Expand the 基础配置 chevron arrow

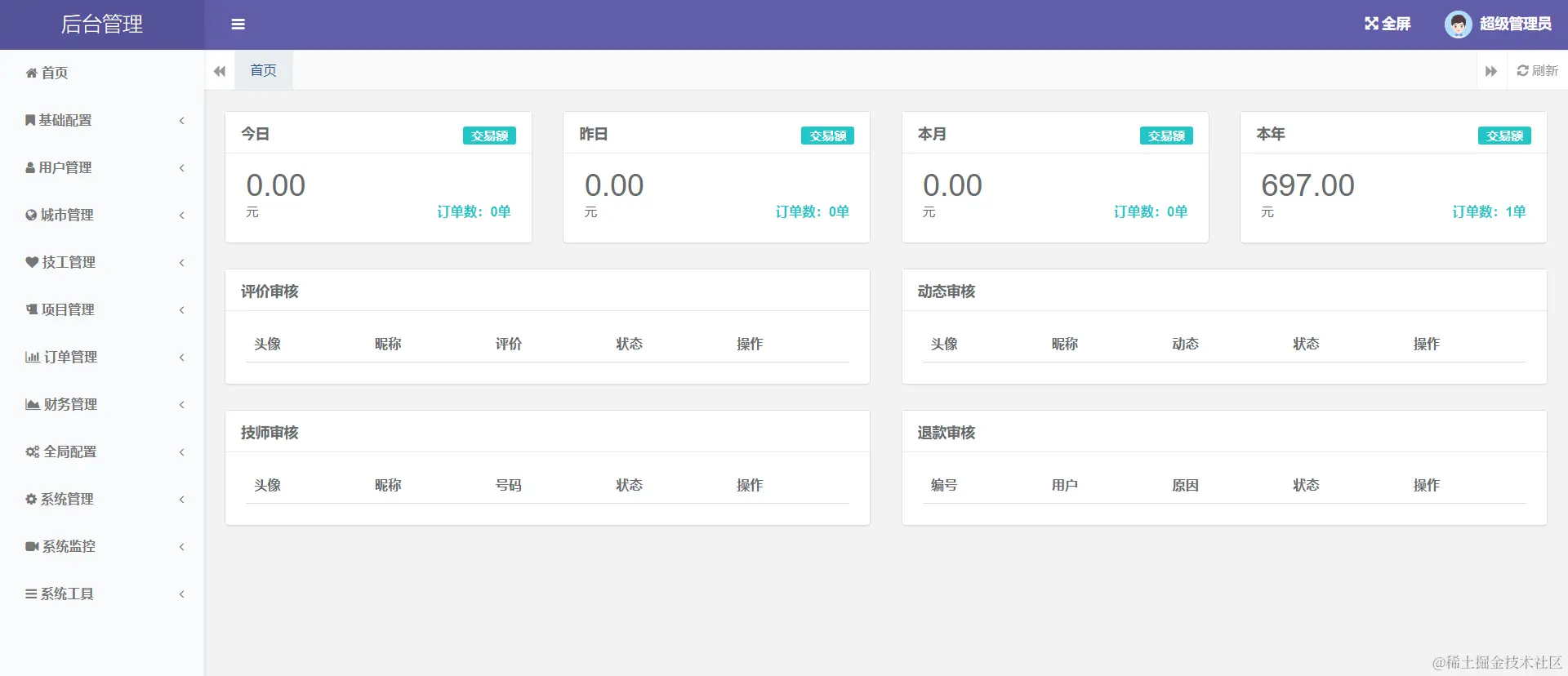[x=182, y=121]
